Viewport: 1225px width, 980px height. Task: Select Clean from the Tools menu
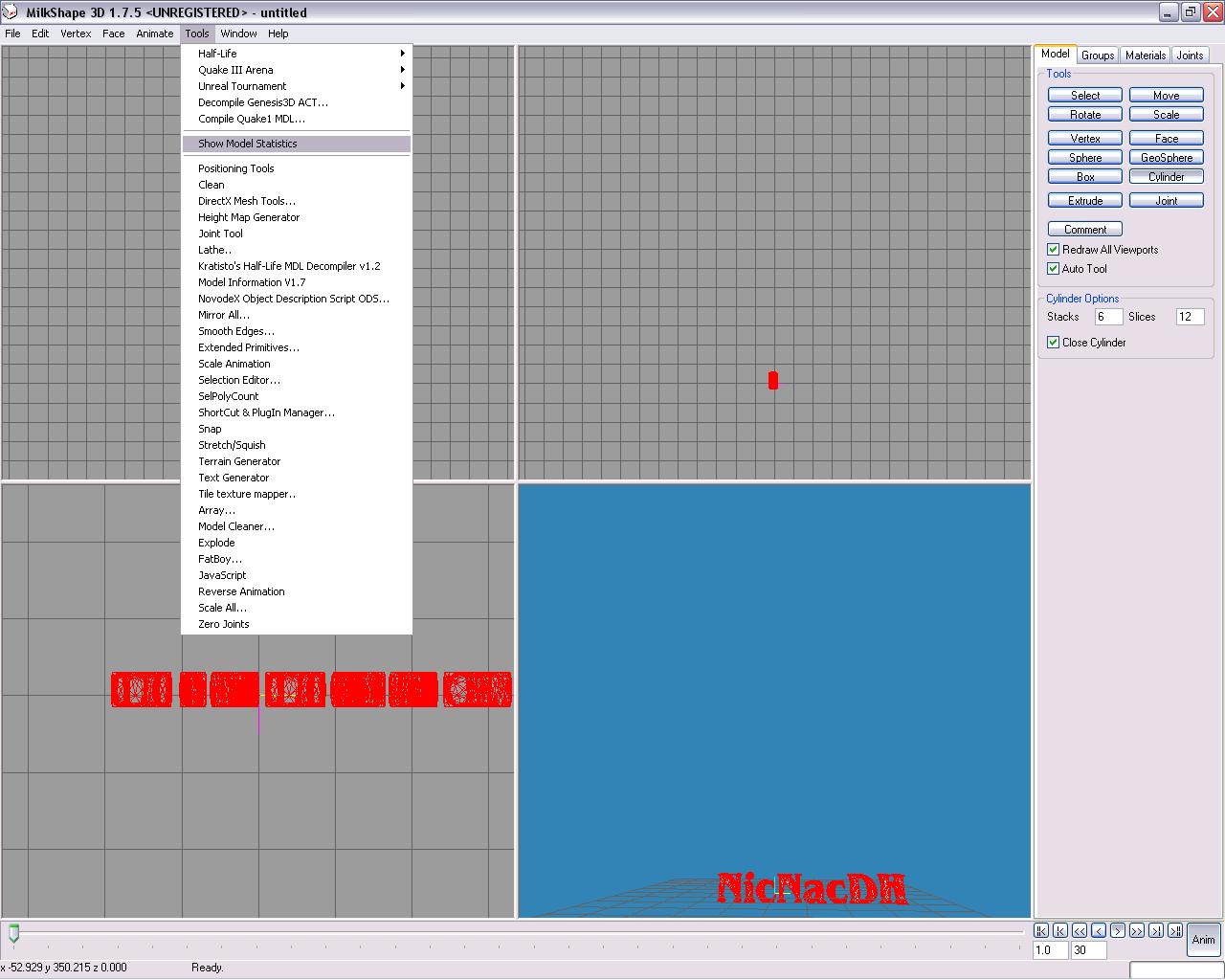[x=297, y=185]
